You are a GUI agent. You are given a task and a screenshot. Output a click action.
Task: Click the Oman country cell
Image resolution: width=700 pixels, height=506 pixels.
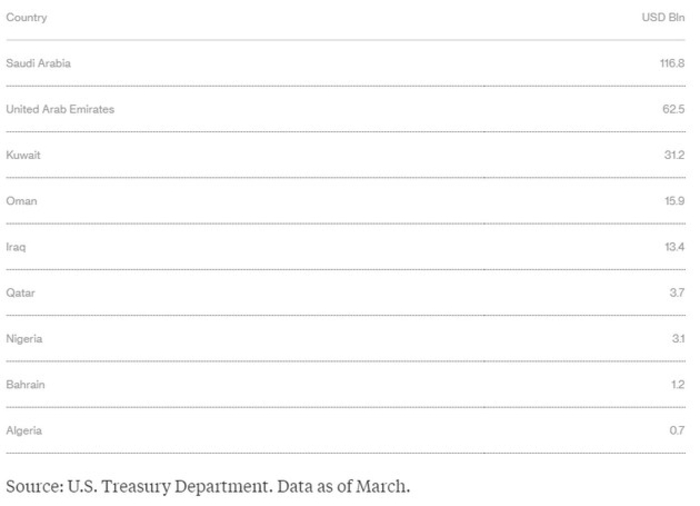pos(21,201)
